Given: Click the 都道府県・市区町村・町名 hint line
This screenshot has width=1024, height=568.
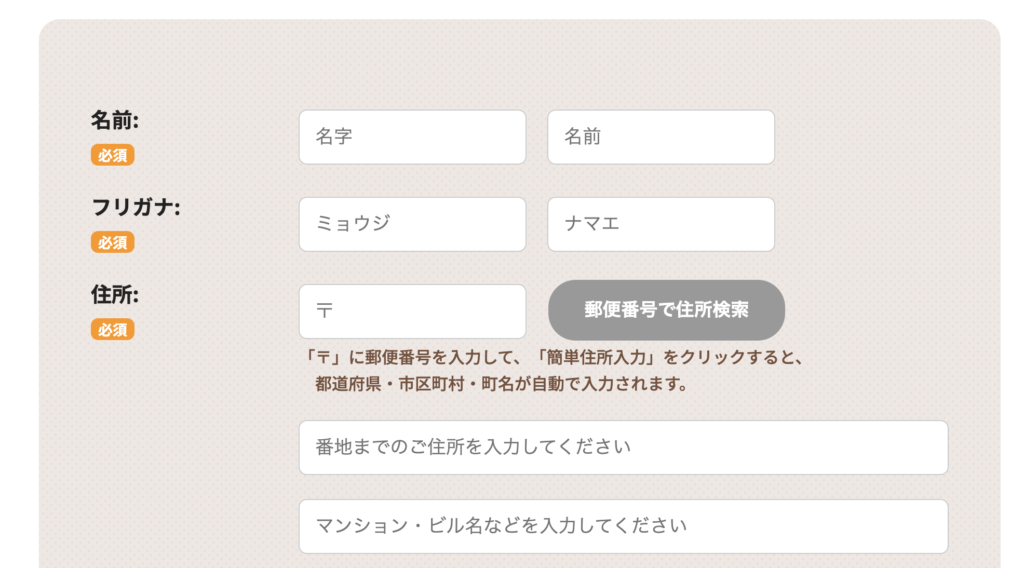Looking at the screenshot, I should [x=500, y=384].
